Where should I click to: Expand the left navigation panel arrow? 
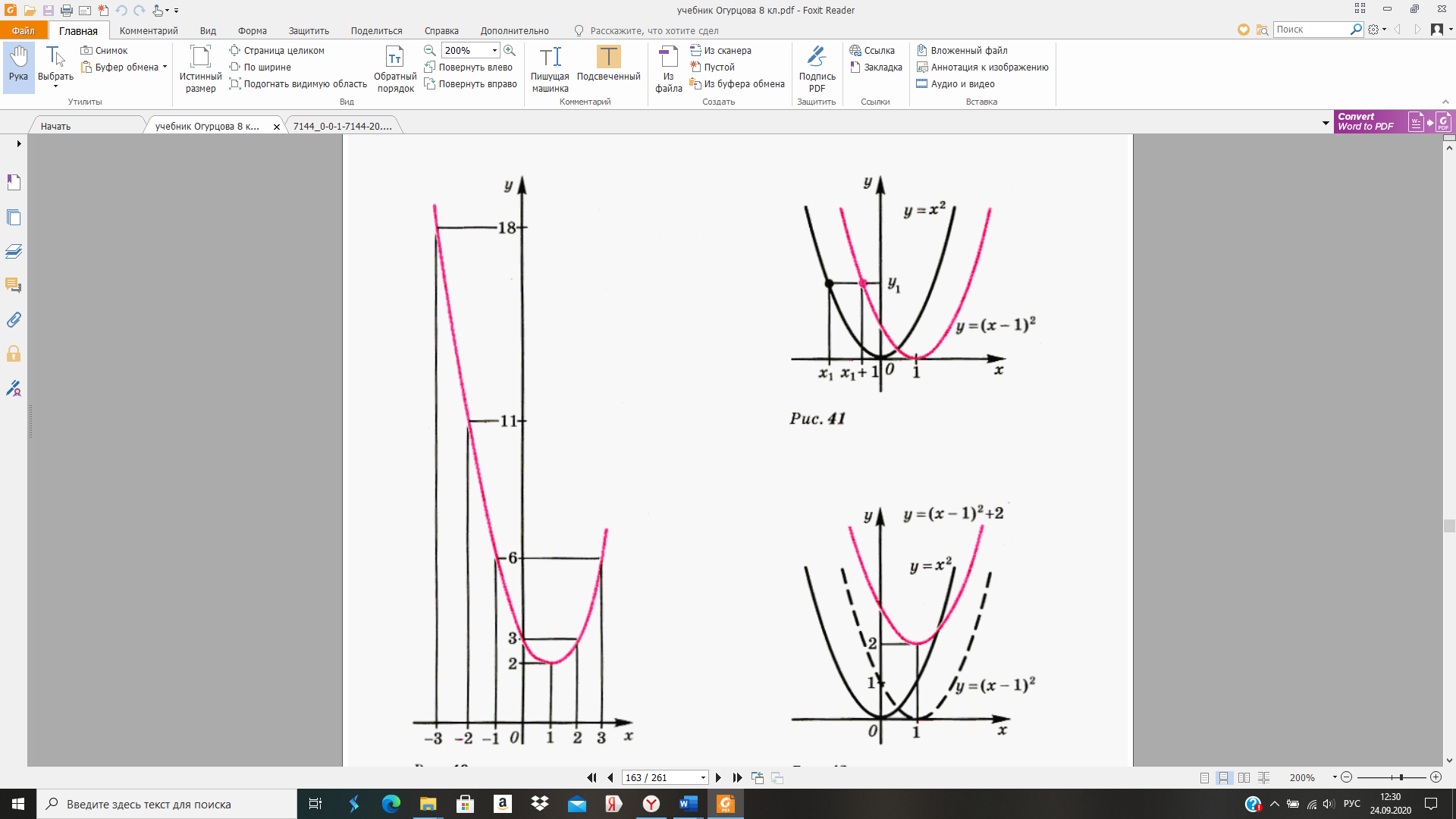pyautogui.click(x=18, y=143)
